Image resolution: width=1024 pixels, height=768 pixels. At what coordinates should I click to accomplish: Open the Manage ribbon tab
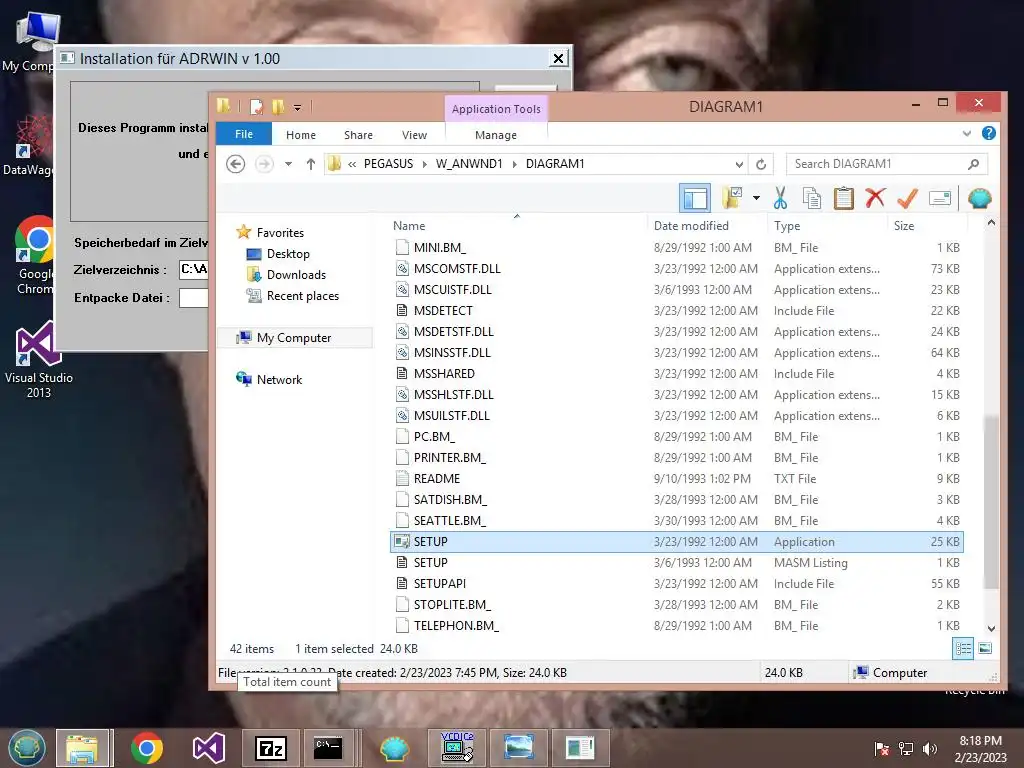[496, 135]
